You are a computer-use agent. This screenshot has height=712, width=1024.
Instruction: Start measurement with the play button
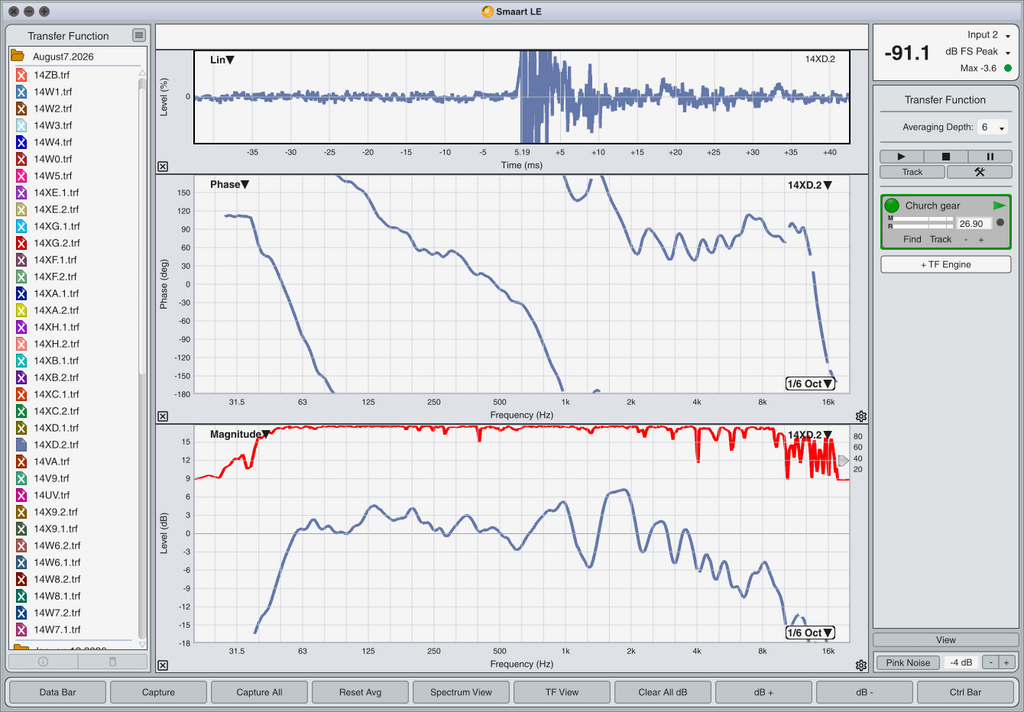(901, 157)
